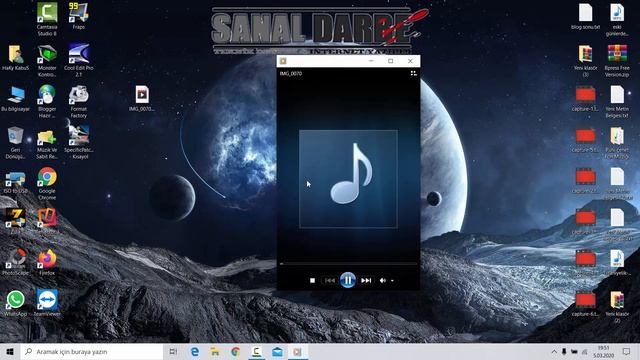Open the Yeni klasör (2) archive

617,307
